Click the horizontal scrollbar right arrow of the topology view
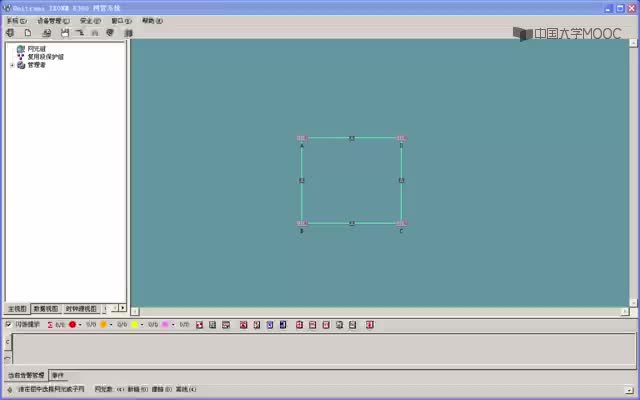 pyautogui.click(x=625, y=312)
